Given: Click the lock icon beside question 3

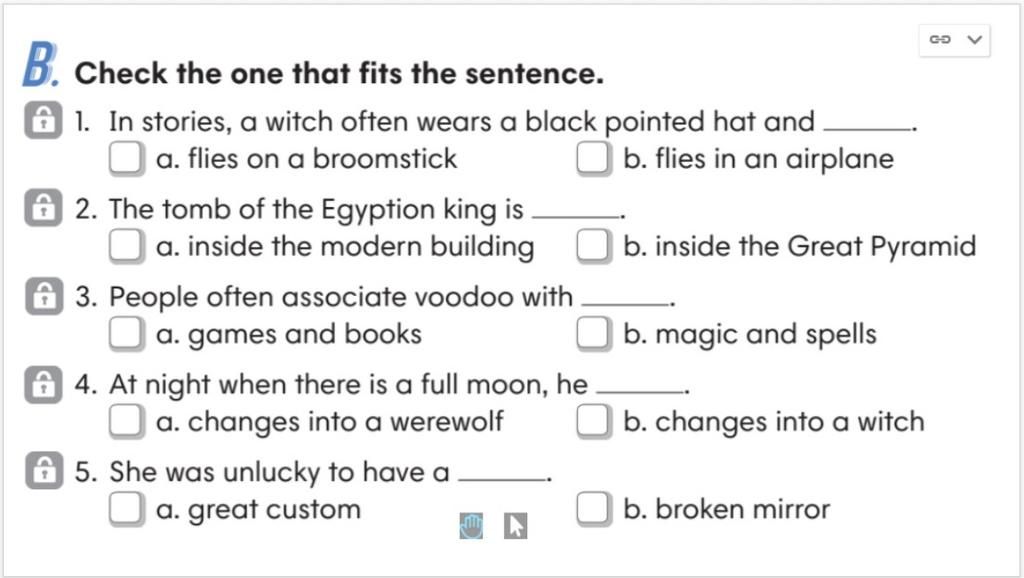Looking at the screenshot, I should coord(44,296).
